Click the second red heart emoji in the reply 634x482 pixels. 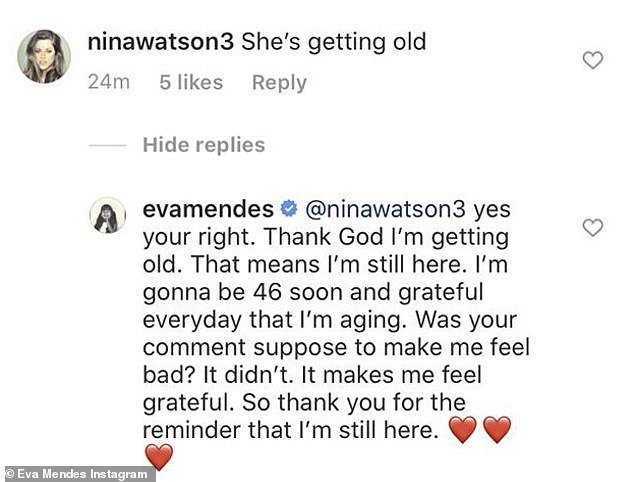click(497, 430)
